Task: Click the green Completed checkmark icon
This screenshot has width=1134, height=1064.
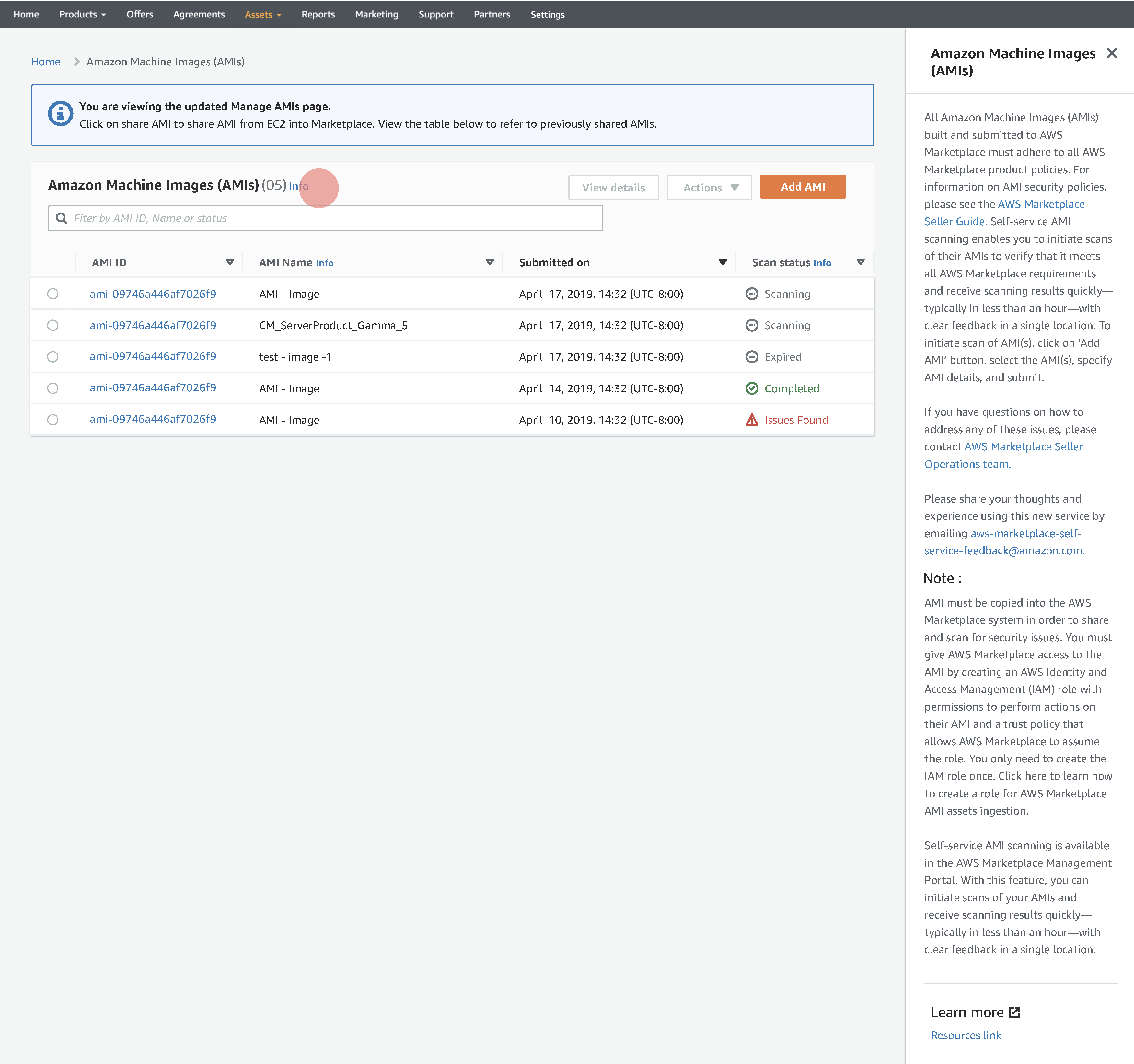Action: [752, 388]
